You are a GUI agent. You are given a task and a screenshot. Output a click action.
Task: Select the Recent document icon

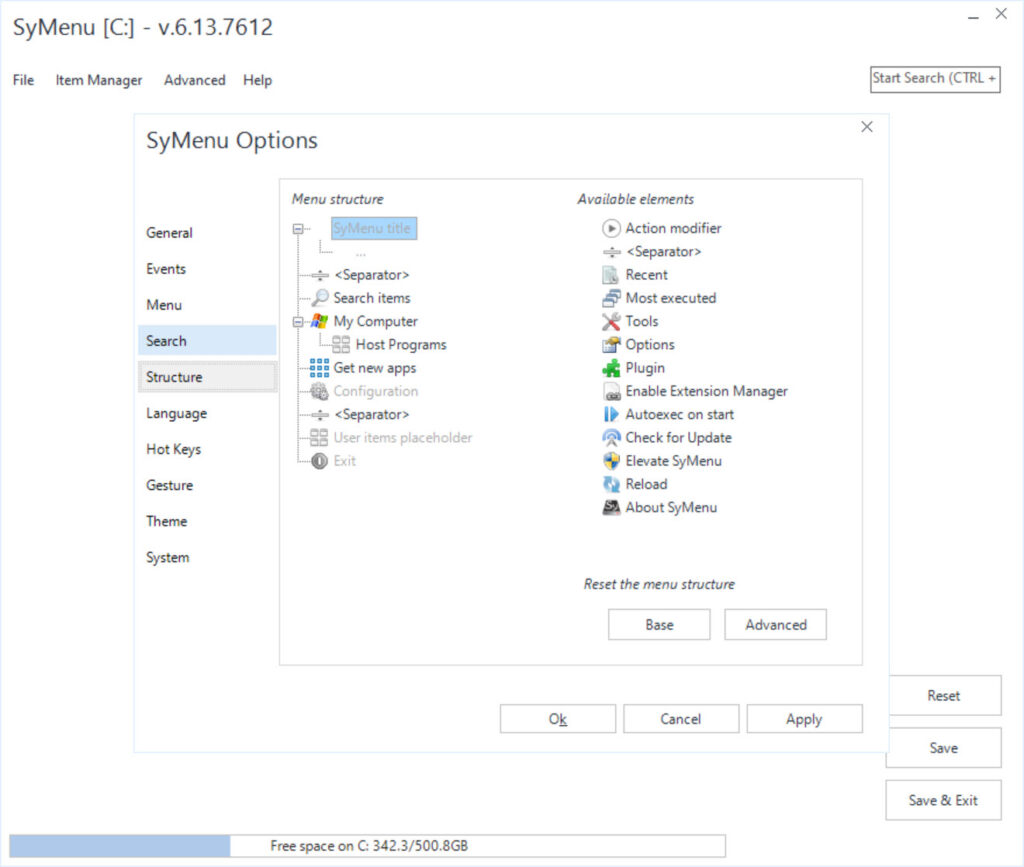[611, 275]
